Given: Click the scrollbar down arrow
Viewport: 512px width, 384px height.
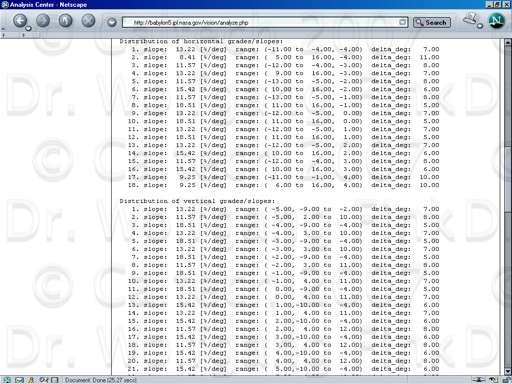Looking at the screenshot, I should pyautogui.click(x=508, y=371).
